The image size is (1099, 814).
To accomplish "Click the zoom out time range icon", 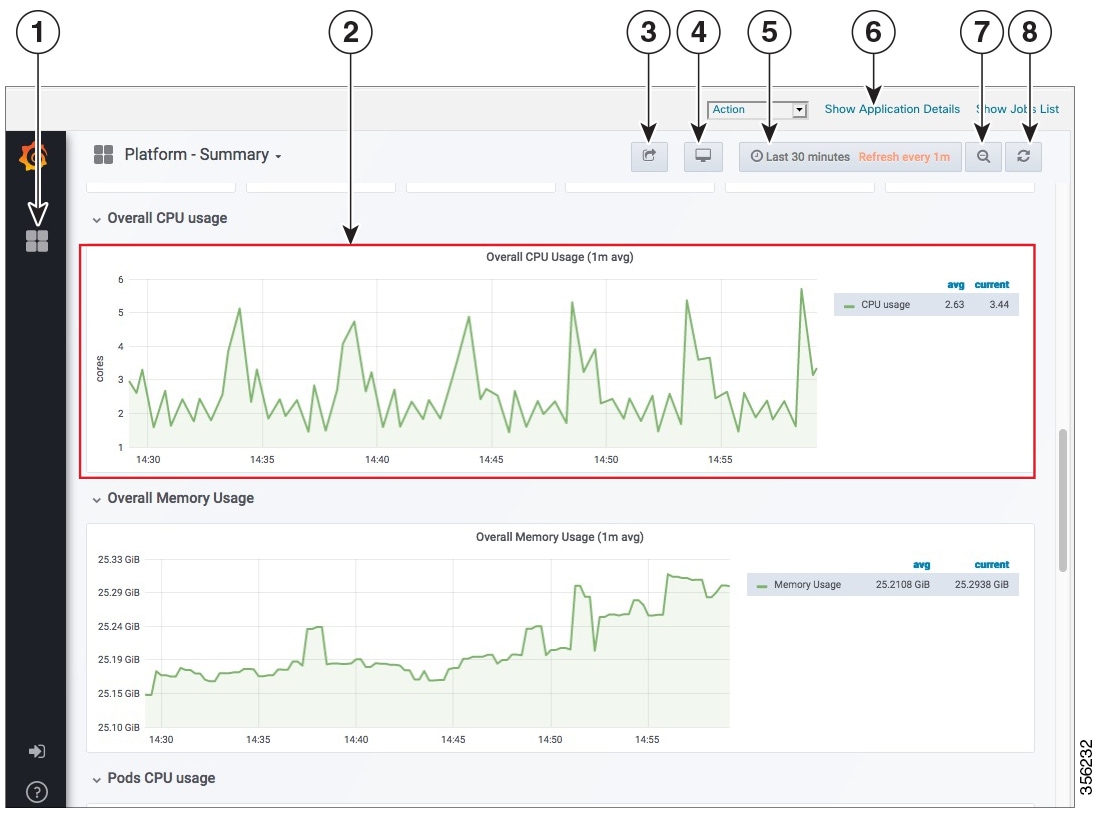I will 983,156.
